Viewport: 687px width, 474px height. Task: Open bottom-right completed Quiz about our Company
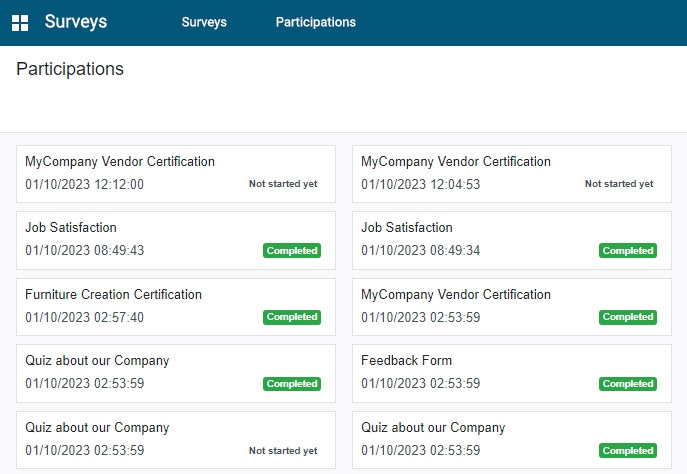512,440
